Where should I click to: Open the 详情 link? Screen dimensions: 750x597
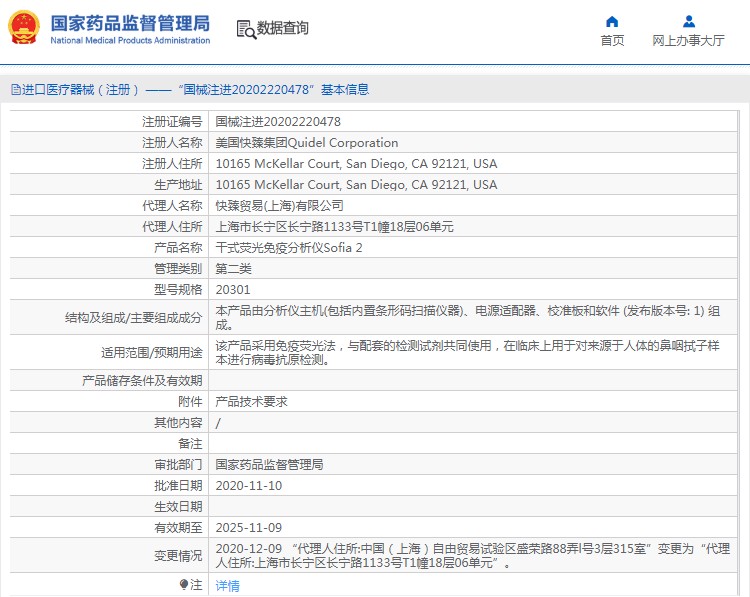click(x=227, y=586)
